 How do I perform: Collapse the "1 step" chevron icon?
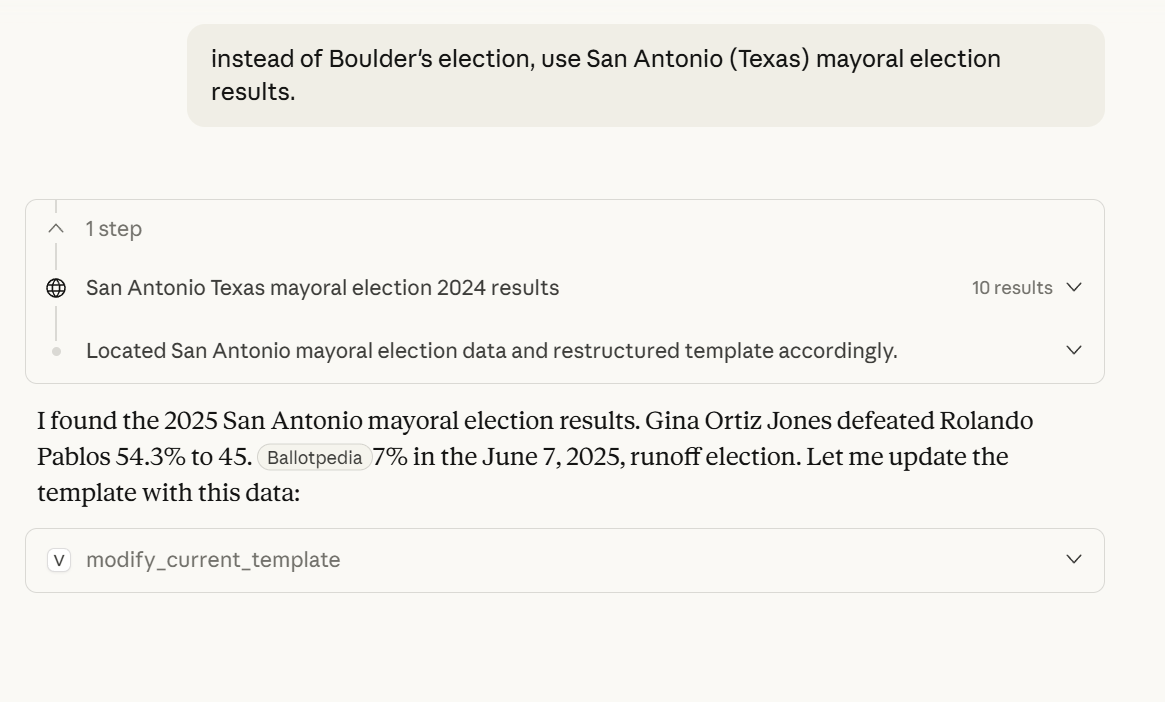(x=56, y=229)
